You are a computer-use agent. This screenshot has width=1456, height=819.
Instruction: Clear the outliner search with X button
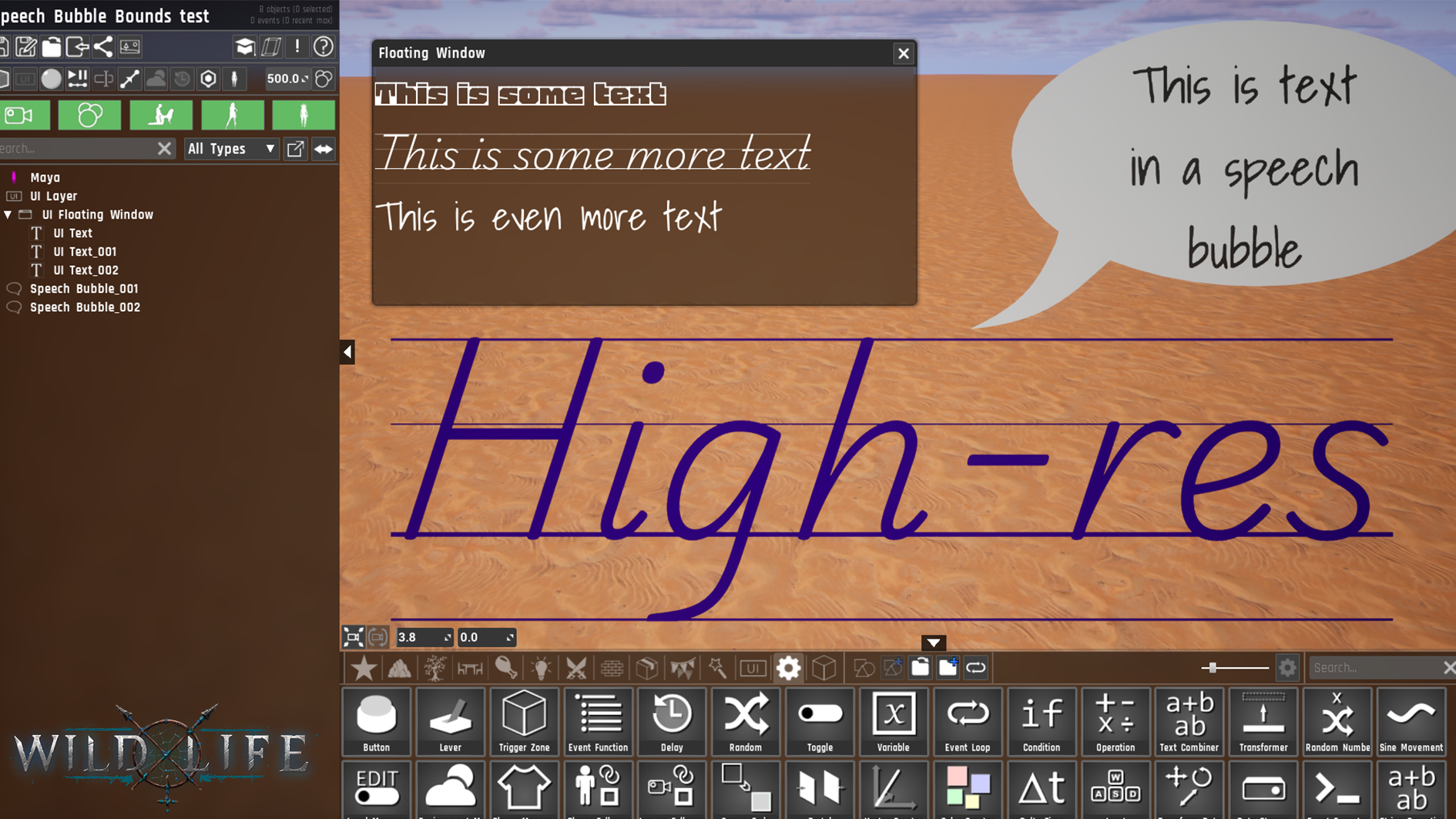164,149
